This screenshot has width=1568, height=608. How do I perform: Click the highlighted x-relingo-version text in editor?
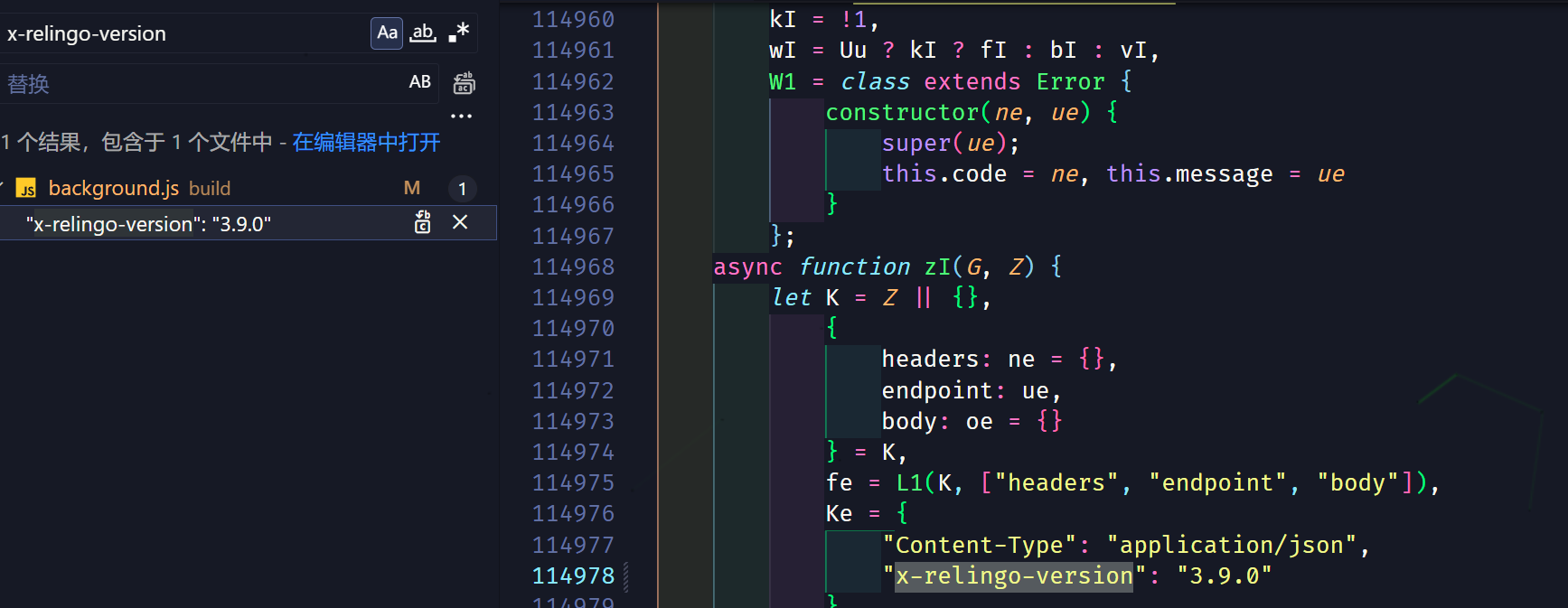pyautogui.click(x=1014, y=575)
